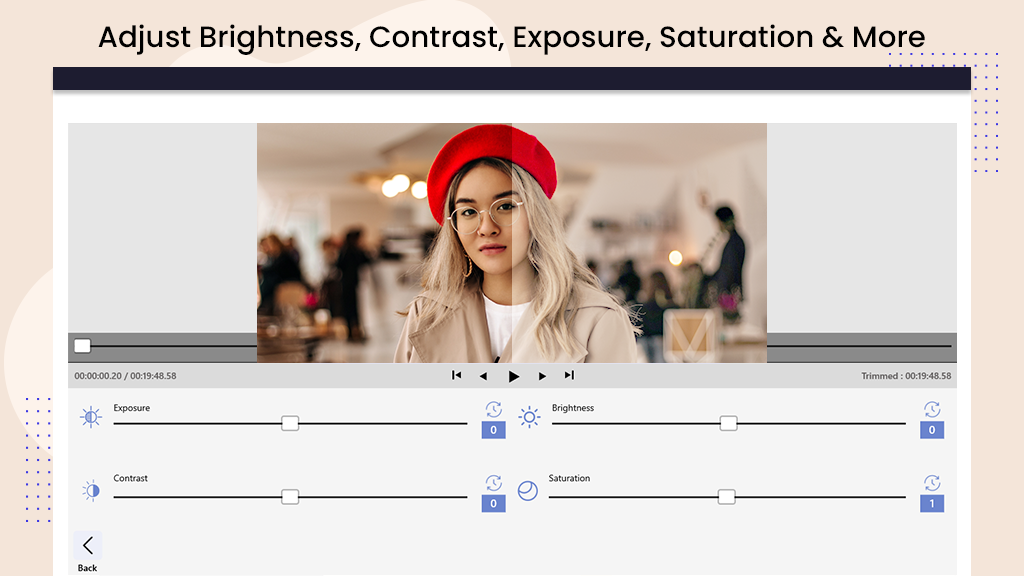The height and width of the screenshot is (576, 1024).
Task: Skip to the start of the video
Action: pyautogui.click(x=456, y=376)
